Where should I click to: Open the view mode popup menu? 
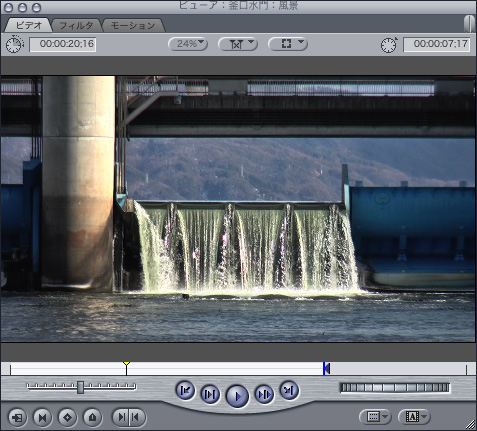[x=288, y=44]
